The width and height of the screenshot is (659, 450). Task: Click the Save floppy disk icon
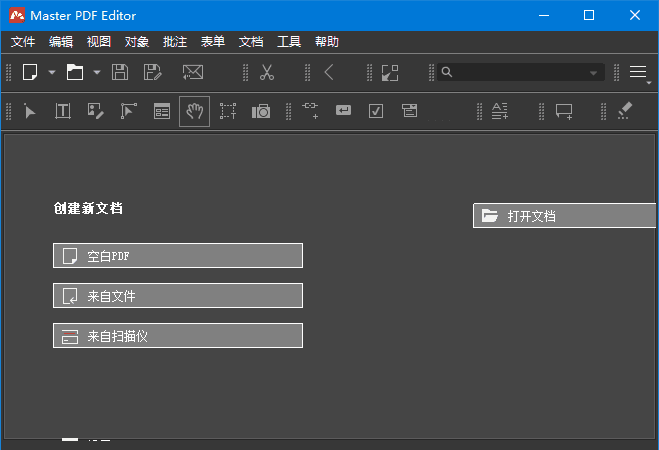coord(120,72)
